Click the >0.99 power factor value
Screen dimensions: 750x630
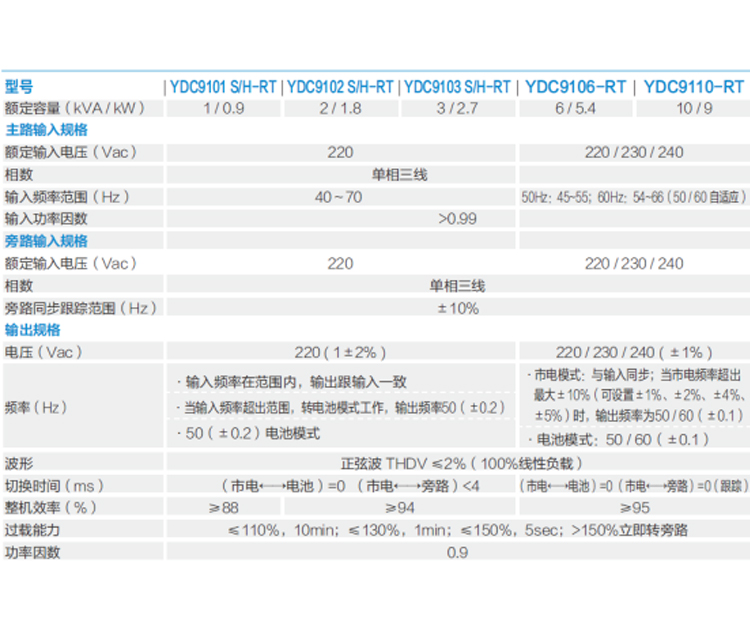pos(457,219)
